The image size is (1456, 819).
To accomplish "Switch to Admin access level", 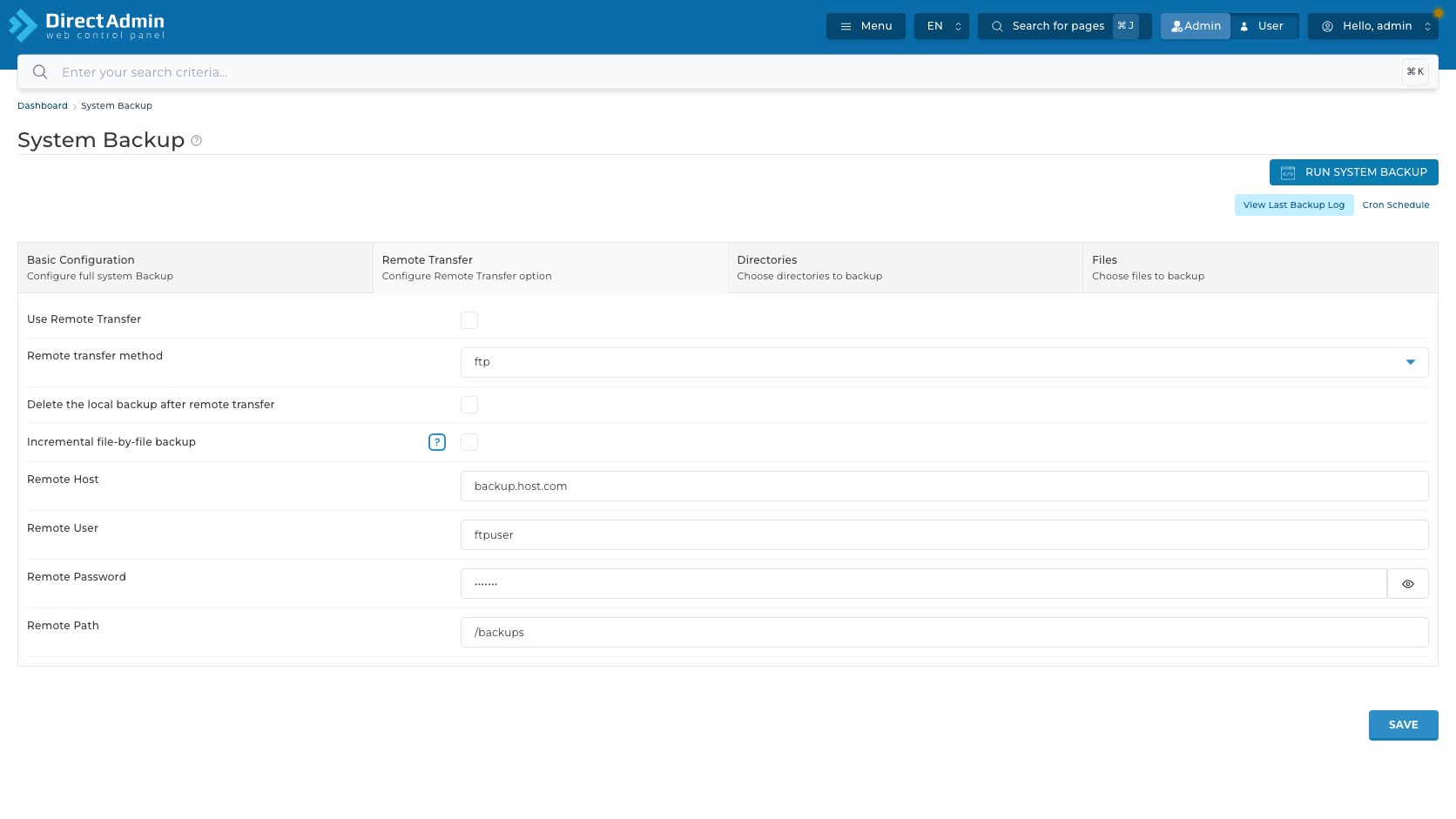I will tap(1196, 26).
